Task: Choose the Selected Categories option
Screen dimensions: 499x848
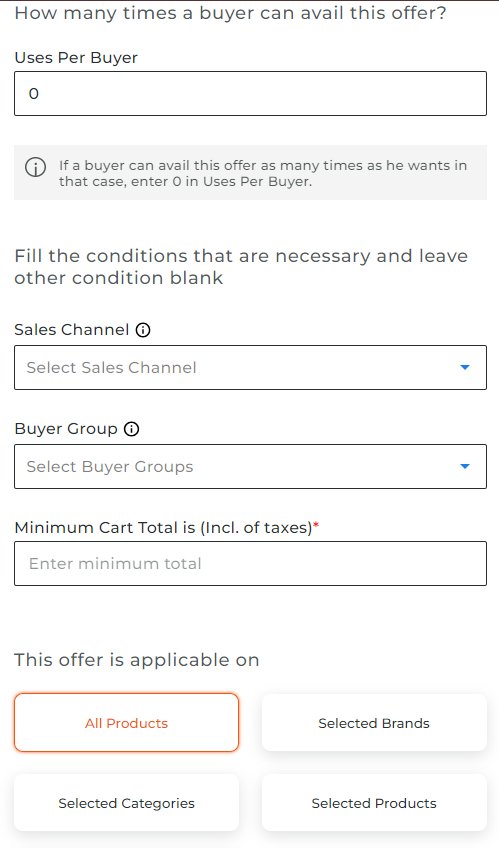Action: pyautogui.click(x=127, y=803)
